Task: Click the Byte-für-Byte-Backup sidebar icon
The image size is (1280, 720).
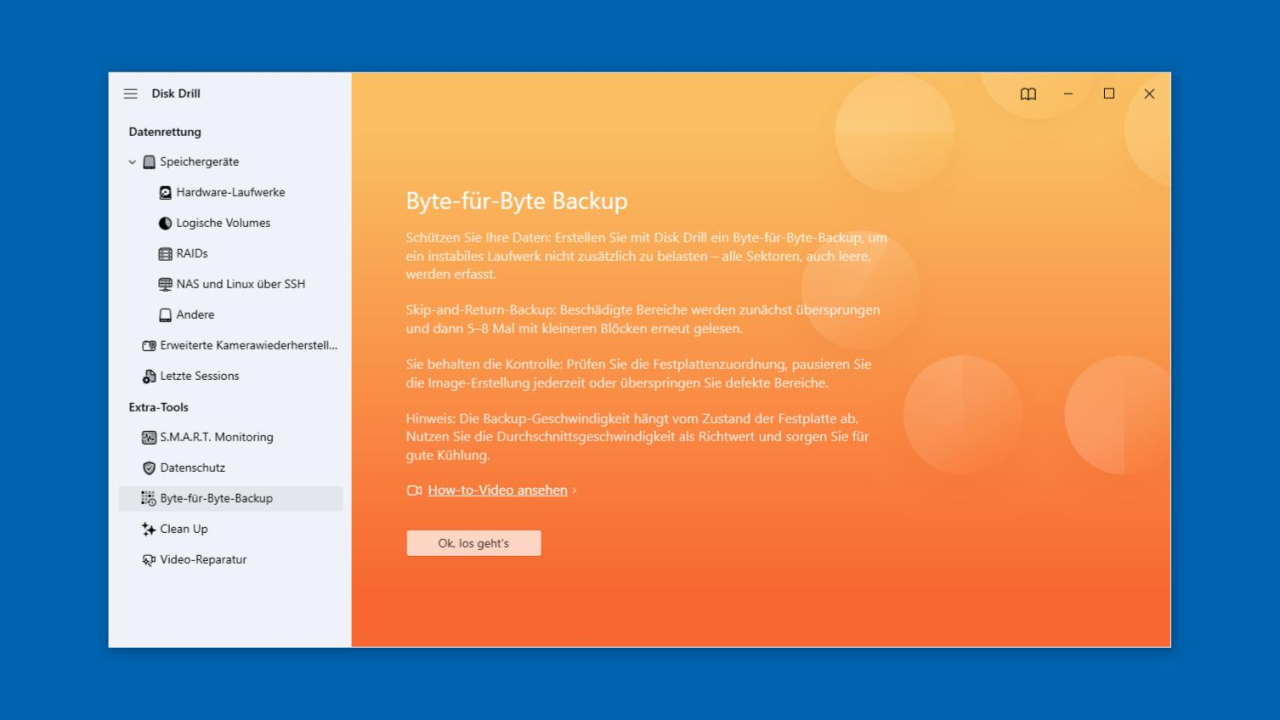Action: [149, 498]
